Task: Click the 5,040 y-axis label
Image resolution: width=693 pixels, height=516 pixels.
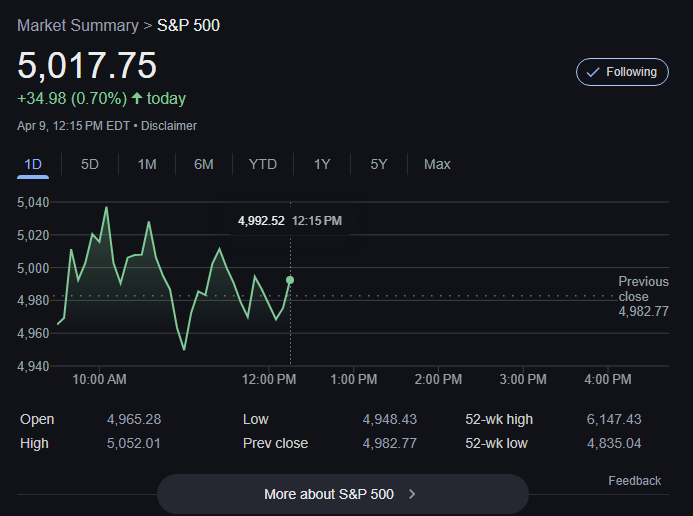Action: point(33,202)
